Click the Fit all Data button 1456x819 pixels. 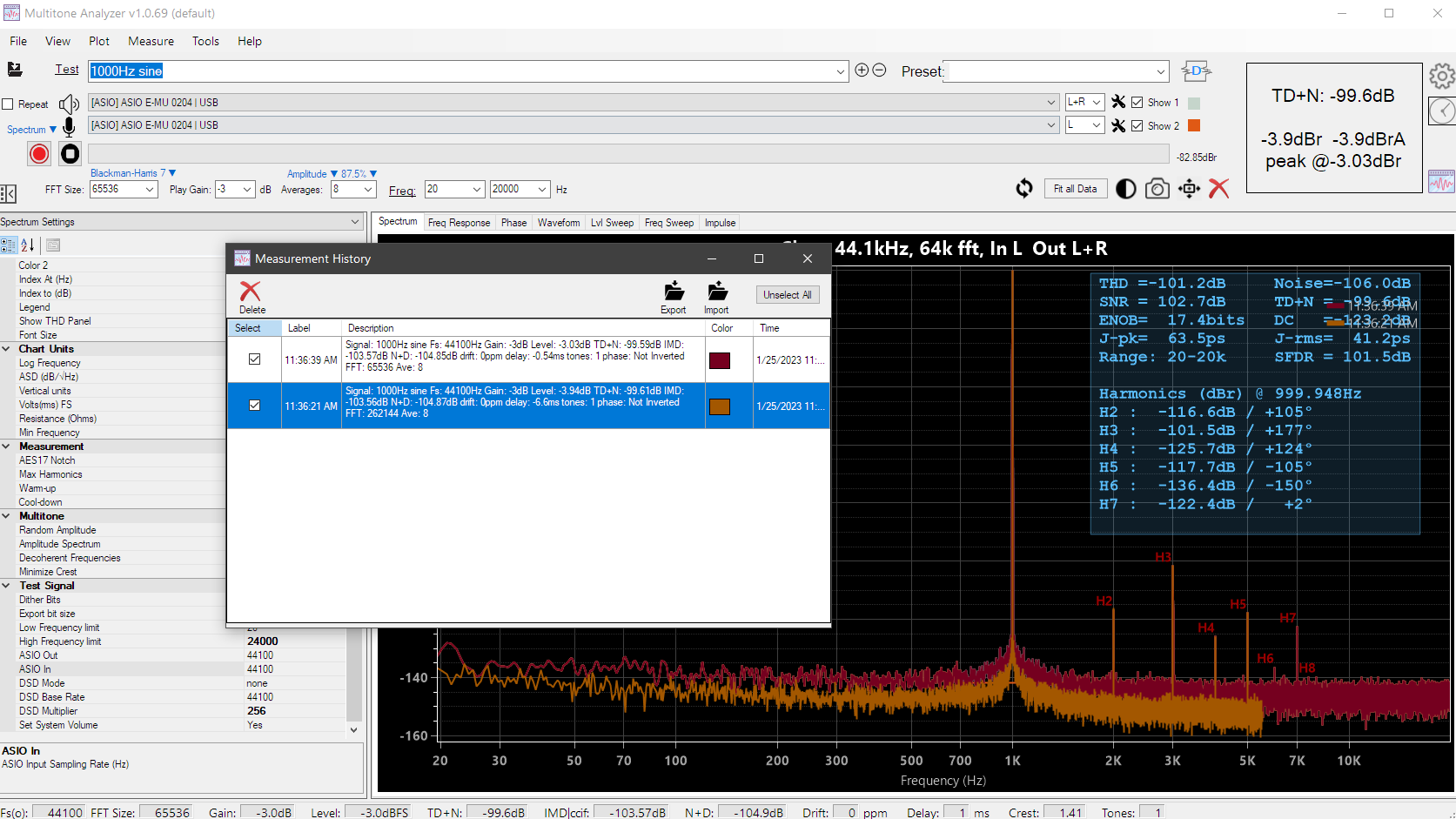[1075, 189]
